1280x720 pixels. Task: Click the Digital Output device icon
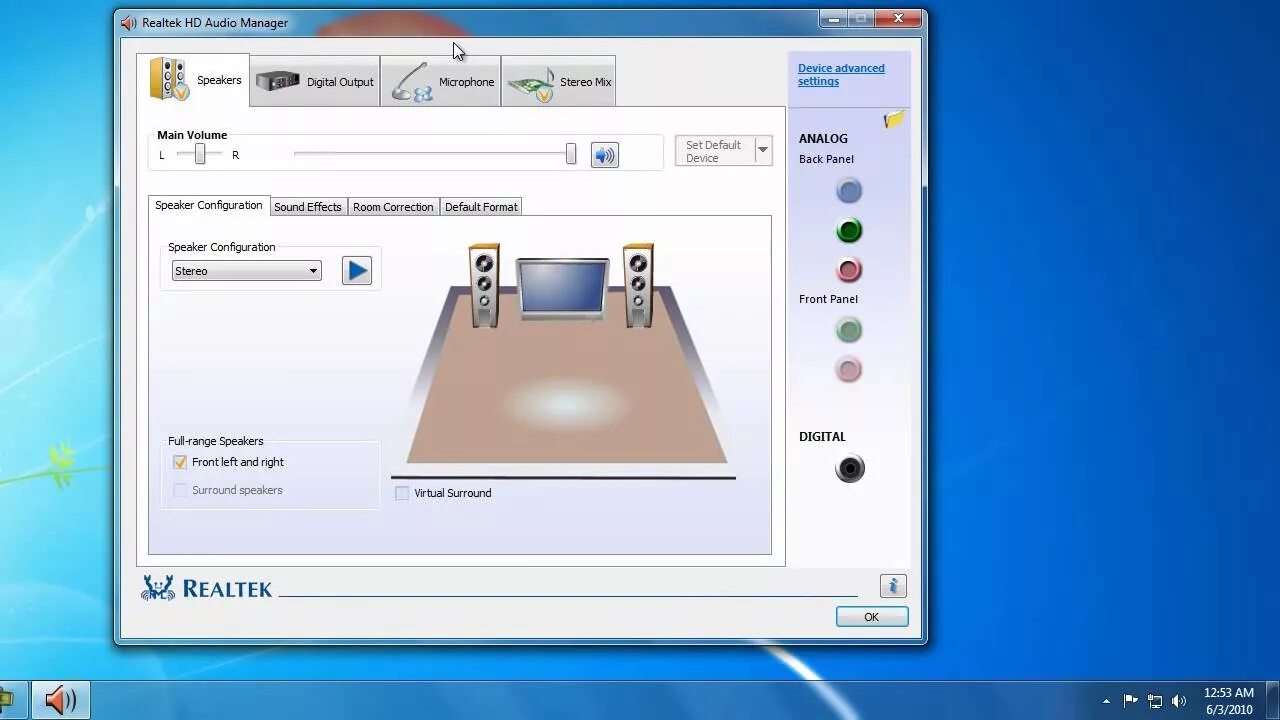pyautogui.click(x=278, y=81)
